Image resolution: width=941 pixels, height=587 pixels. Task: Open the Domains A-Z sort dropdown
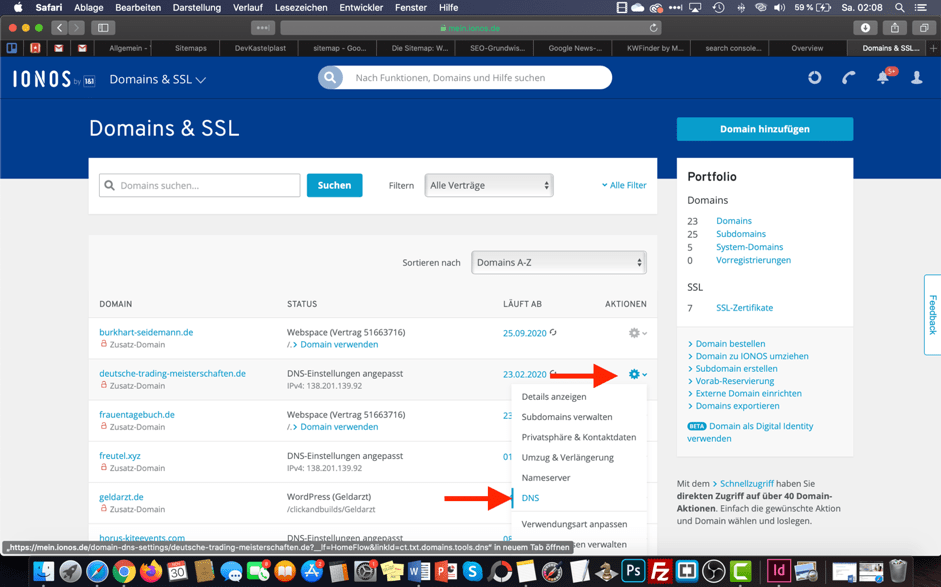coord(559,262)
